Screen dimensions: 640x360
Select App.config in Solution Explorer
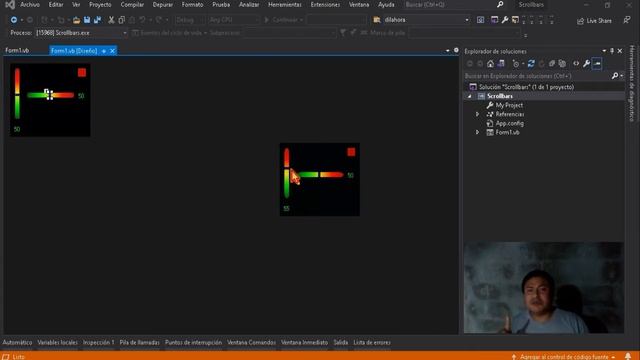click(x=509, y=123)
